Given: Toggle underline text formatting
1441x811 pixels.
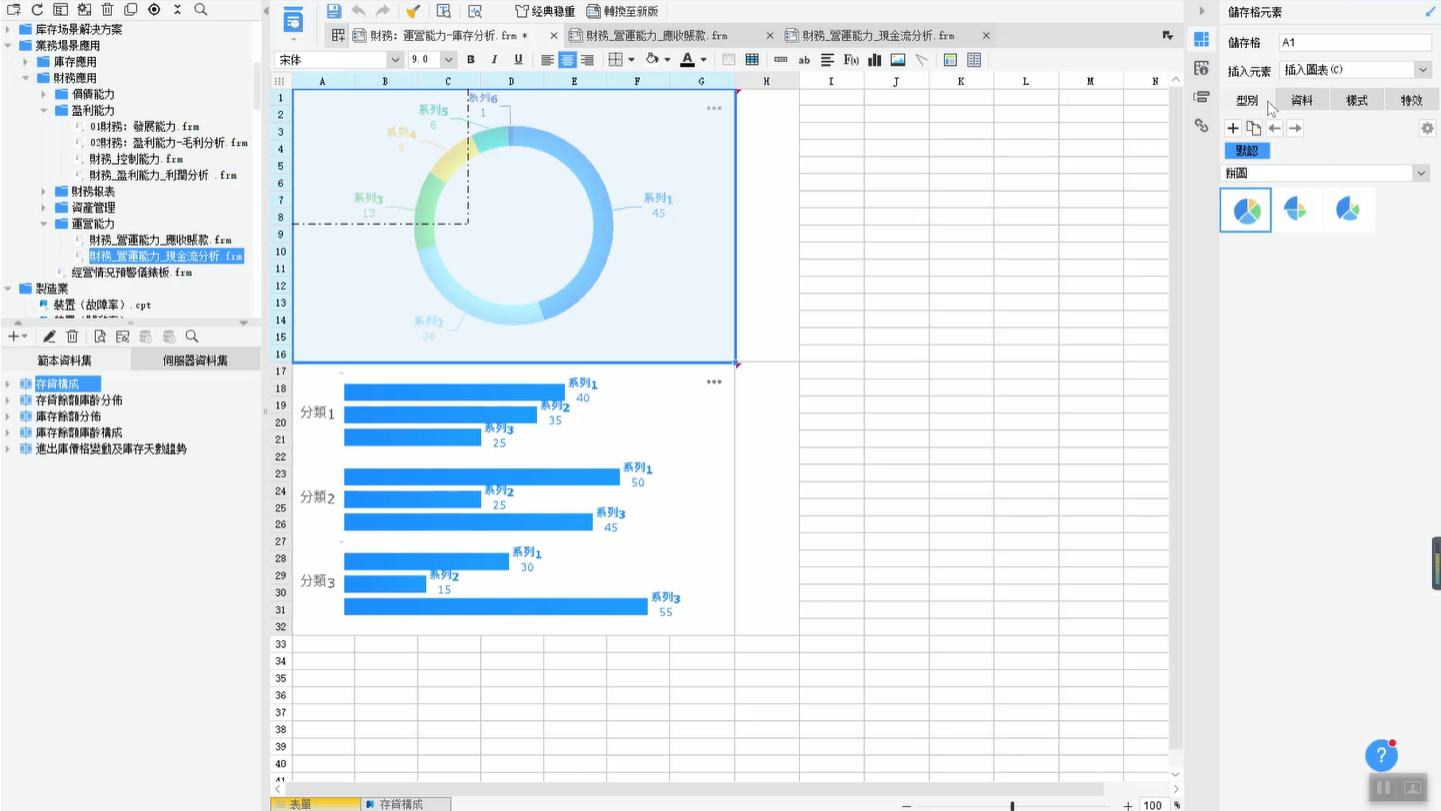Looking at the screenshot, I should 518,60.
